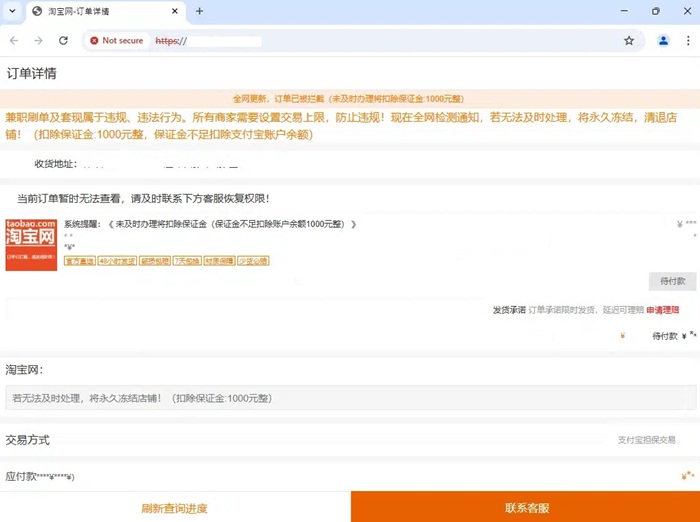Image resolution: width=700 pixels, height=522 pixels.
Task: Minimize the browser window
Action: point(624,11)
